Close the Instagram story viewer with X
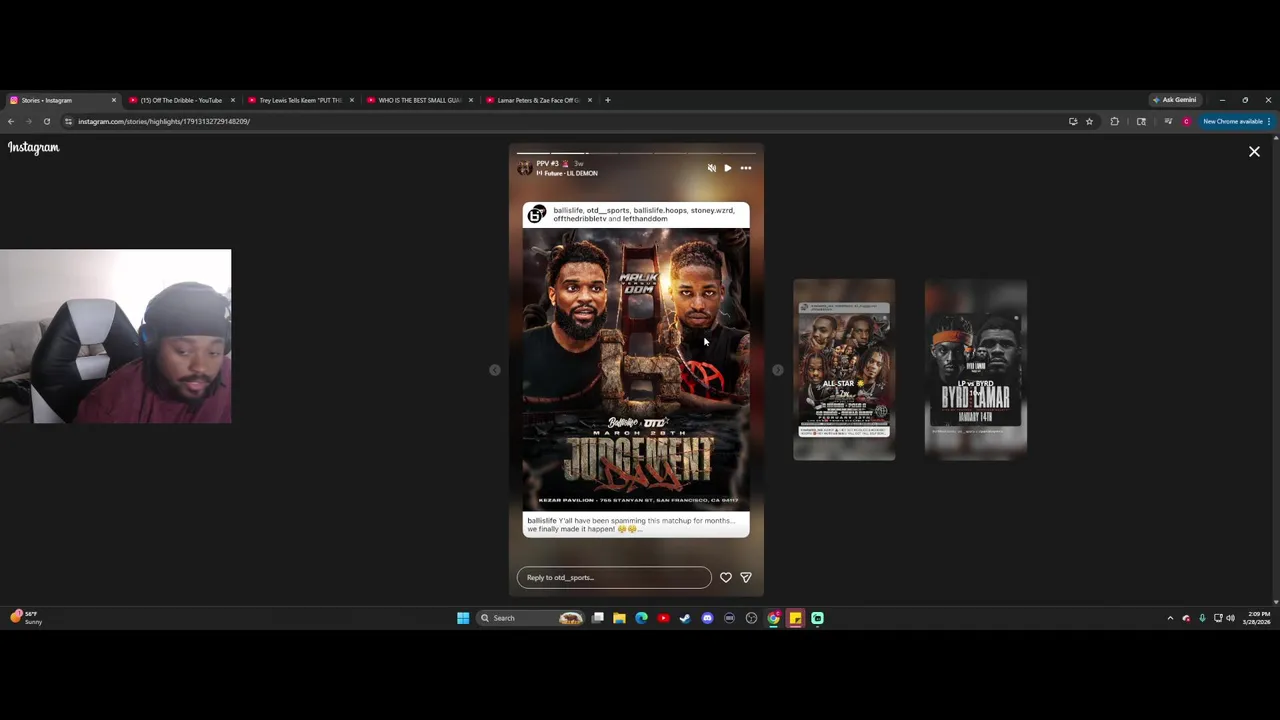 tap(1254, 152)
